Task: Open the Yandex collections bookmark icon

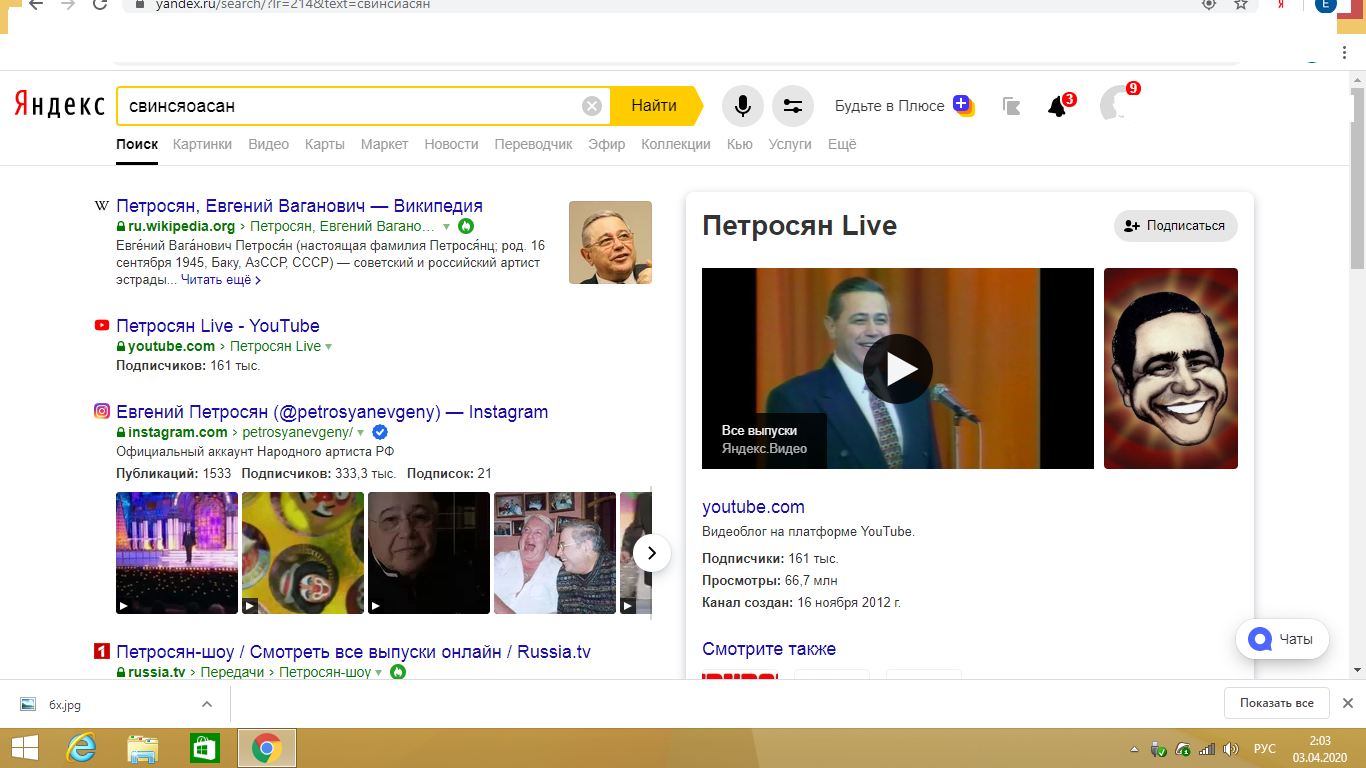Action: [x=1011, y=106]
